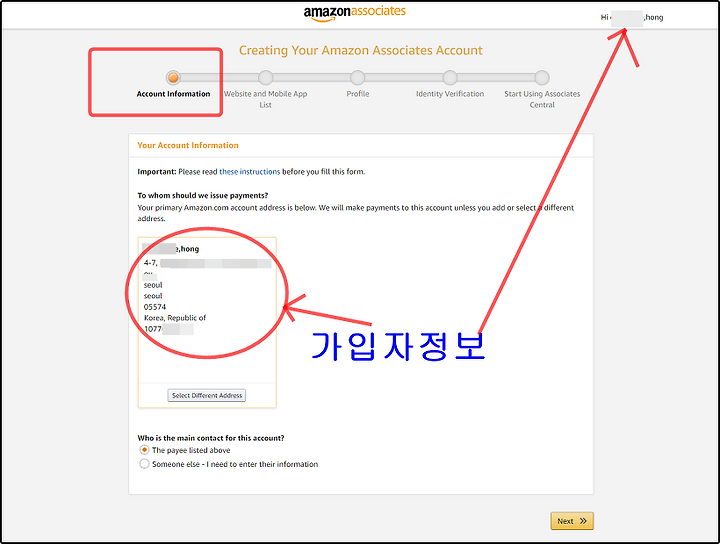
Task: Click the Start Using Associates Central step circle
Action: tap(542, 78)
